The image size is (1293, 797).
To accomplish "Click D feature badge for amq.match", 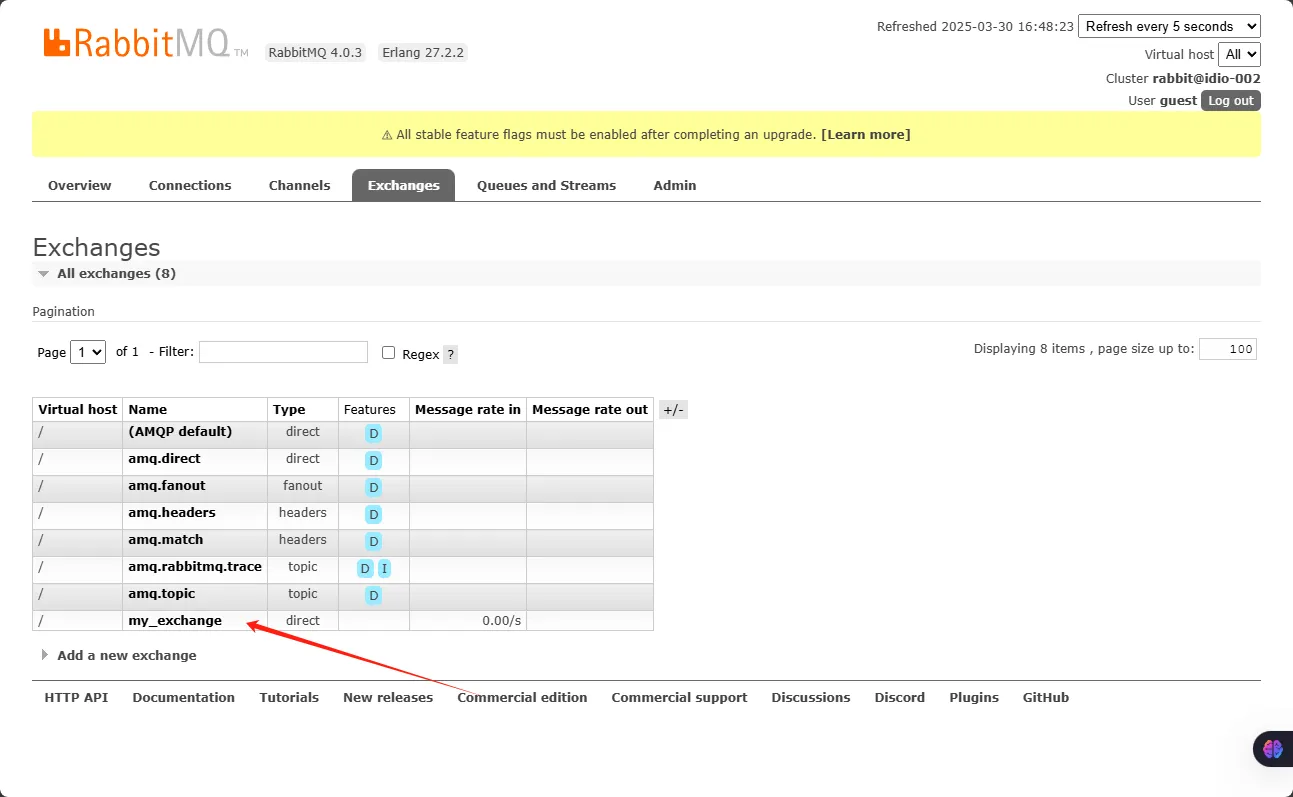I will [373, 542].
